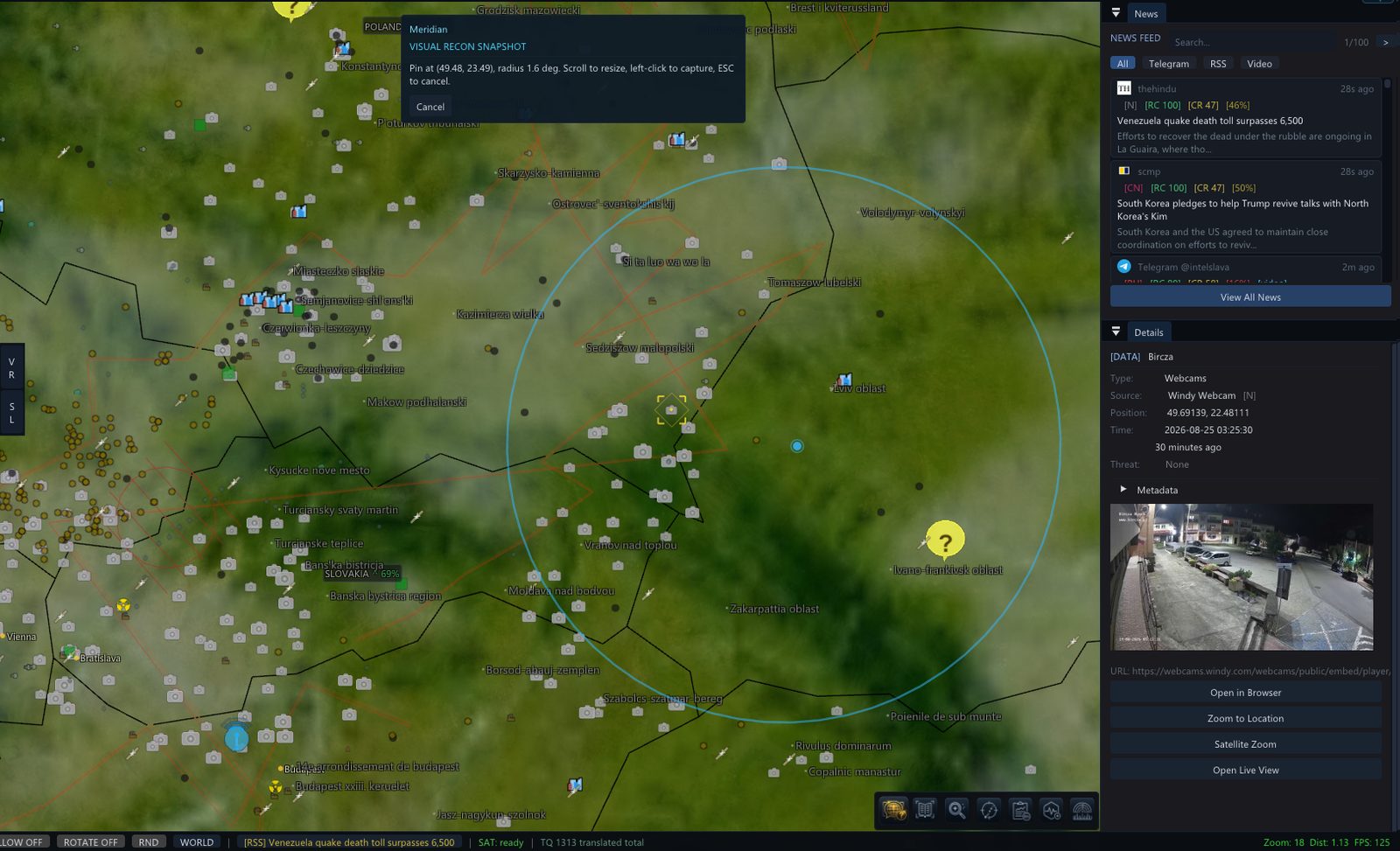Toggle LOW OFF in status bar
This screenshot has height=851, width=1400.
click(x=23, y=842)
